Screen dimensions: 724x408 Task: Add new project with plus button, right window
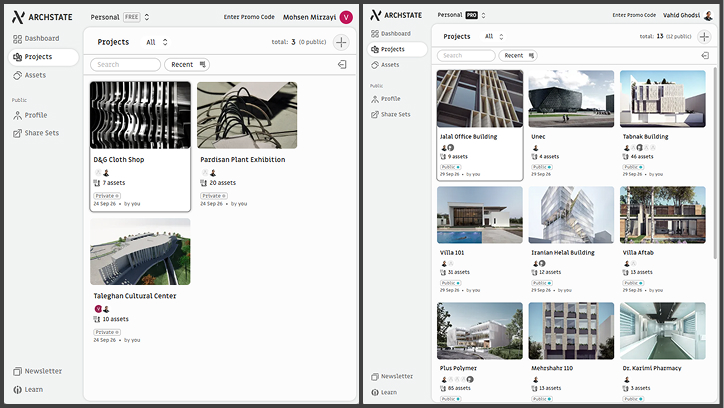(x=704, y=36)
